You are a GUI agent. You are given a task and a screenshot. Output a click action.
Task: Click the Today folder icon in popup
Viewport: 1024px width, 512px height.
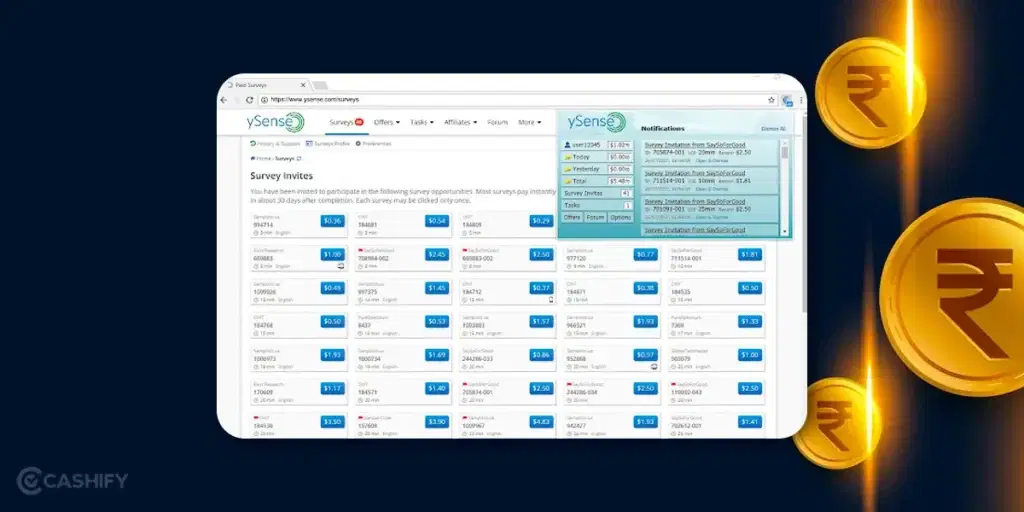568,157
